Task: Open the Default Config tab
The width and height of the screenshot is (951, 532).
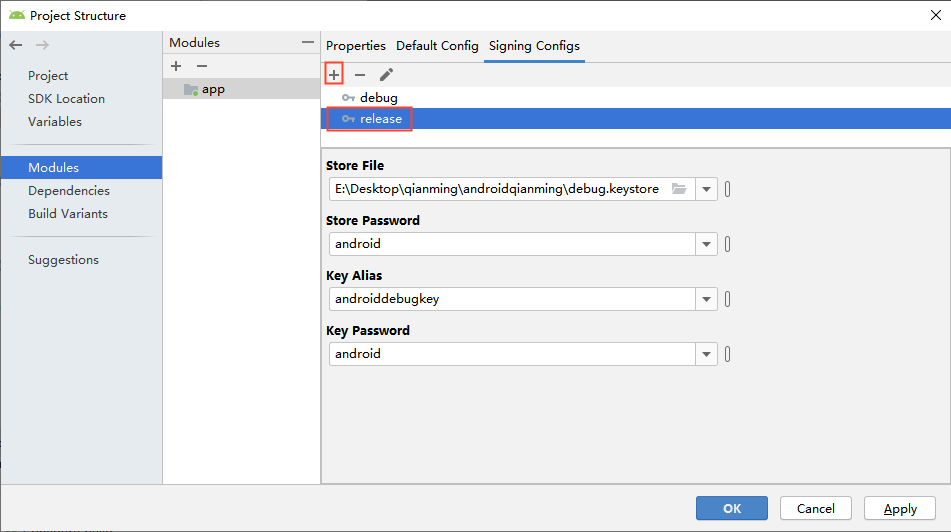Action: pos(437,46)
